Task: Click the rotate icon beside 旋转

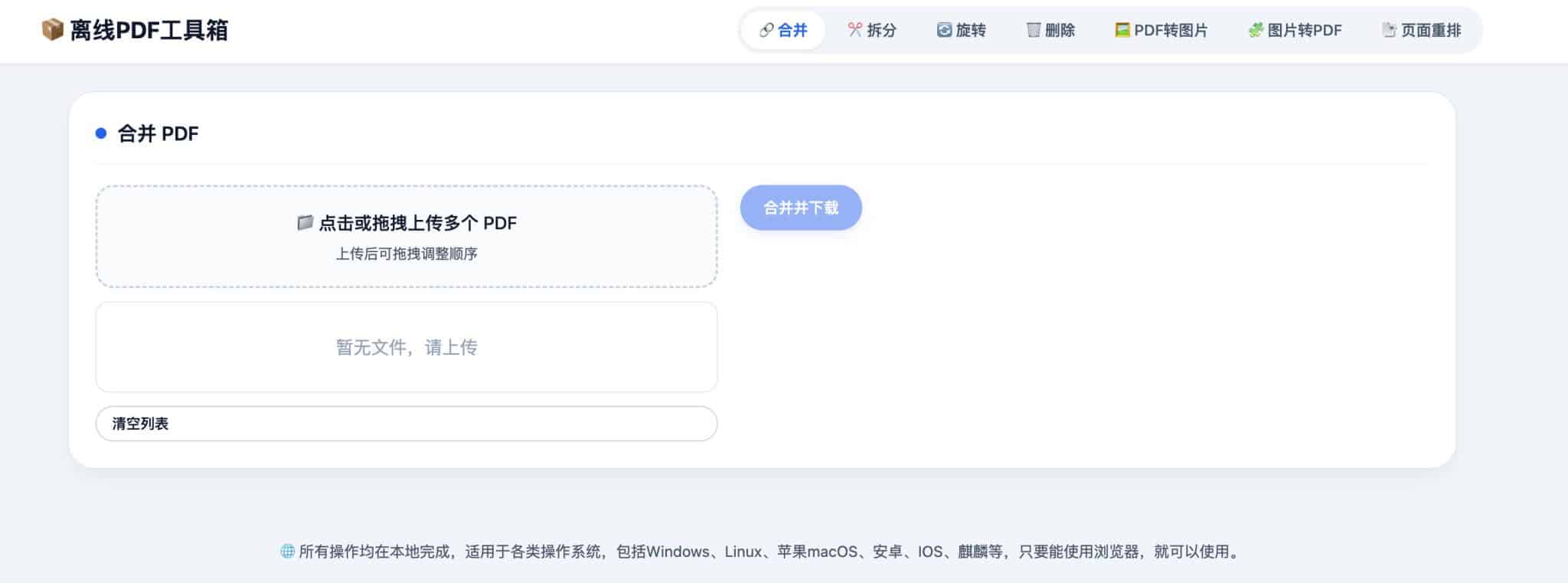Action: click(x=944, y=30)
